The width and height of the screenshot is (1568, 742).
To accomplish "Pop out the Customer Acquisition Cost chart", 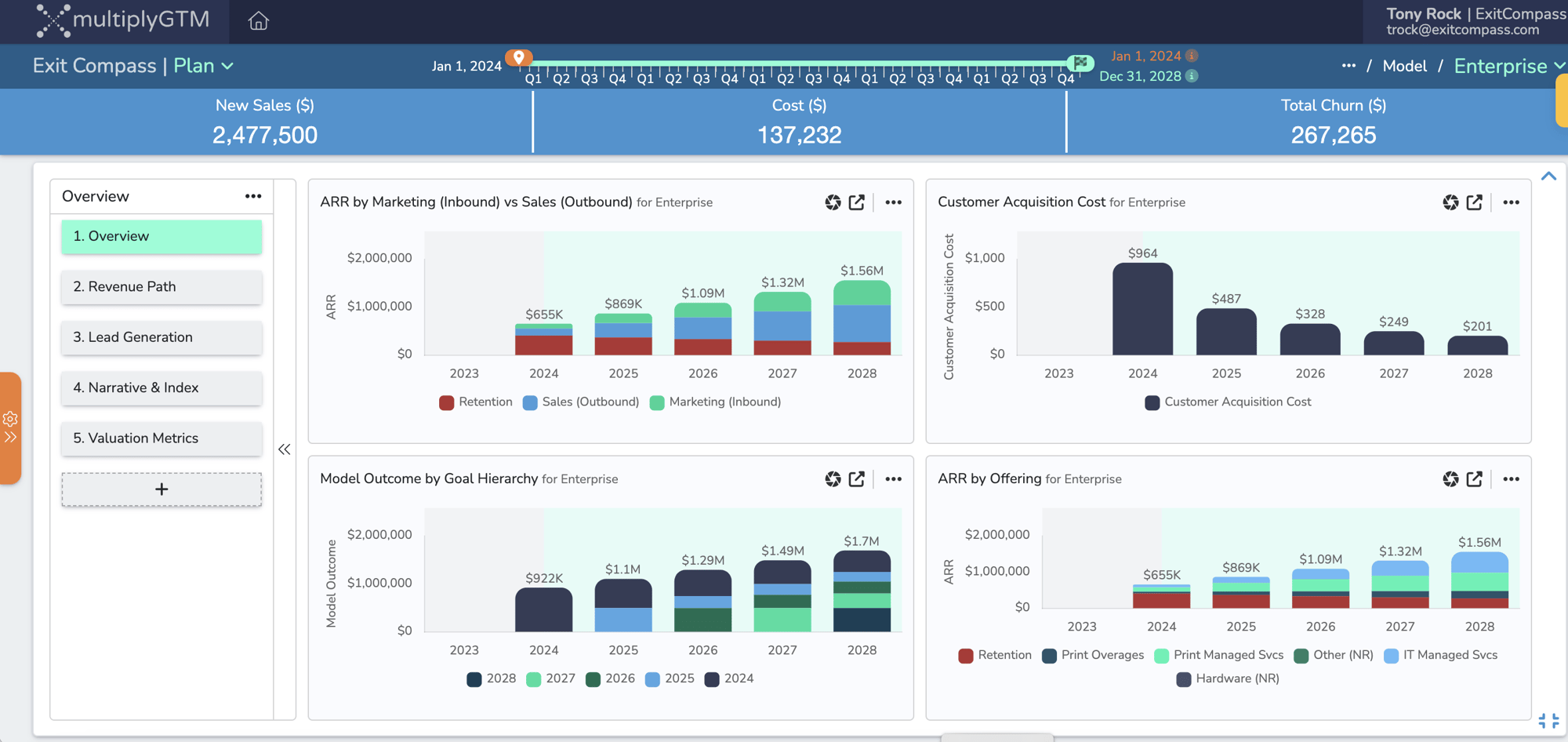I will coord(1475,202).
